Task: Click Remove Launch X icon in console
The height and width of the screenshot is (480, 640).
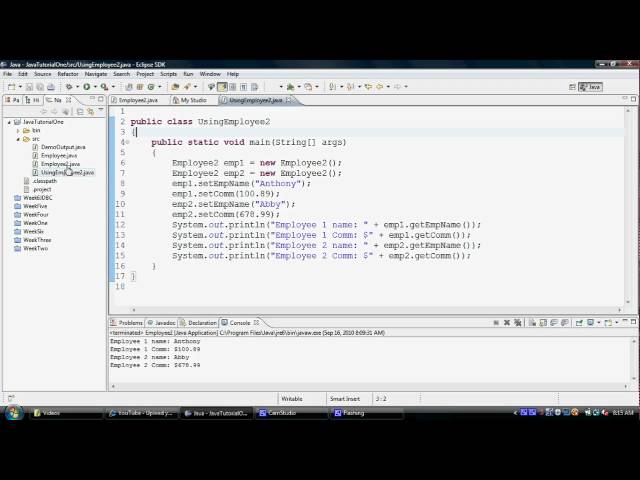Action: (x=507, y=322)
